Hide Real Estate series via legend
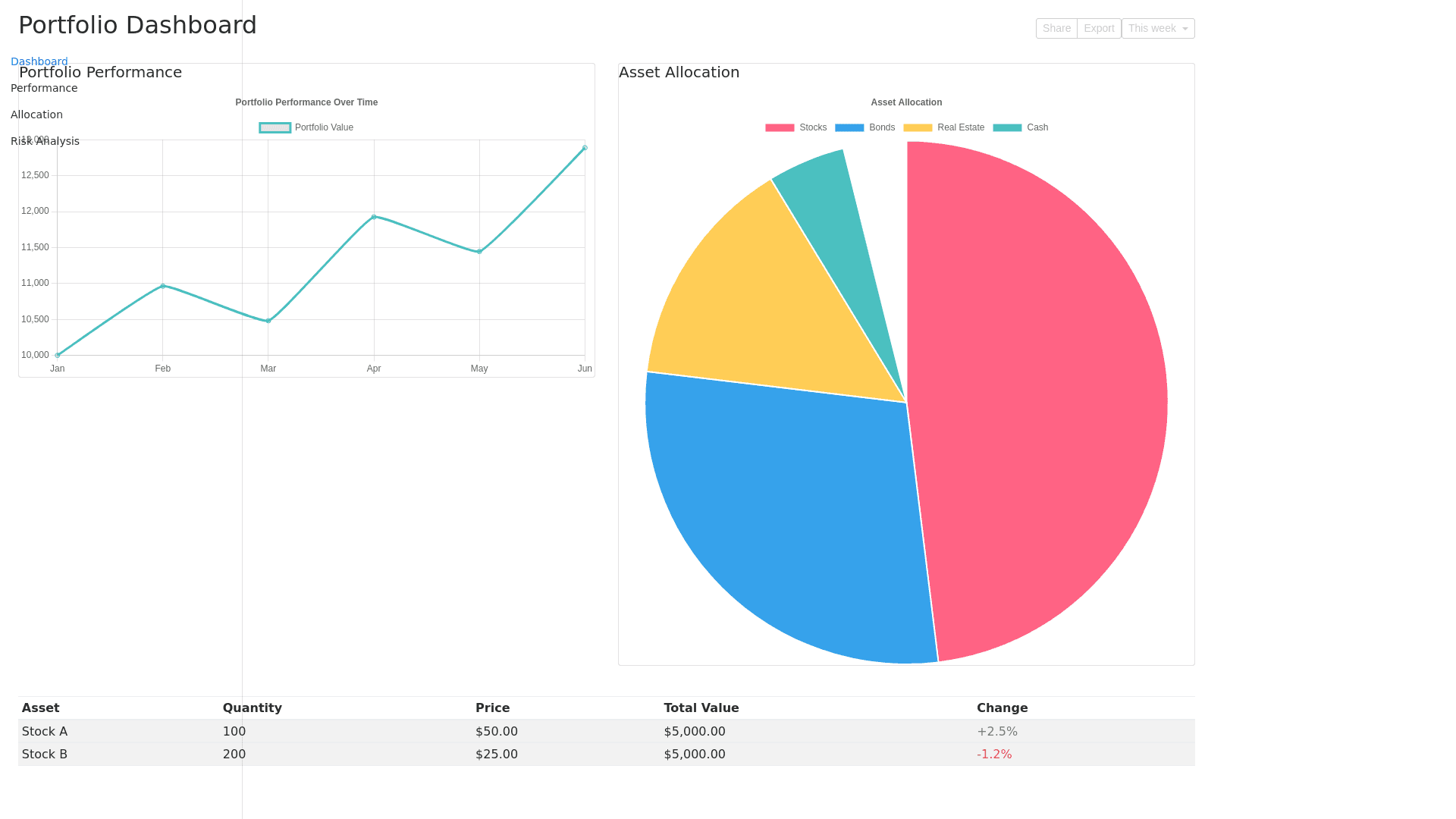 pos(943,127)
